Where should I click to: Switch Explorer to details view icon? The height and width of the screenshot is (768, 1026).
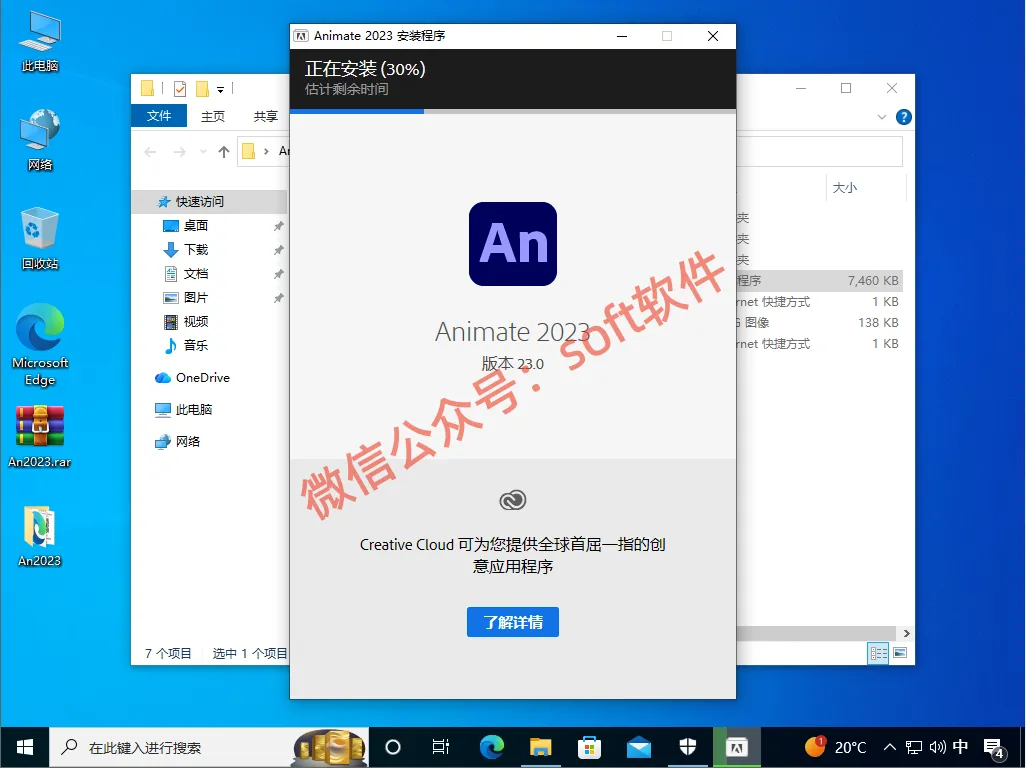click(x=878, y=653)
